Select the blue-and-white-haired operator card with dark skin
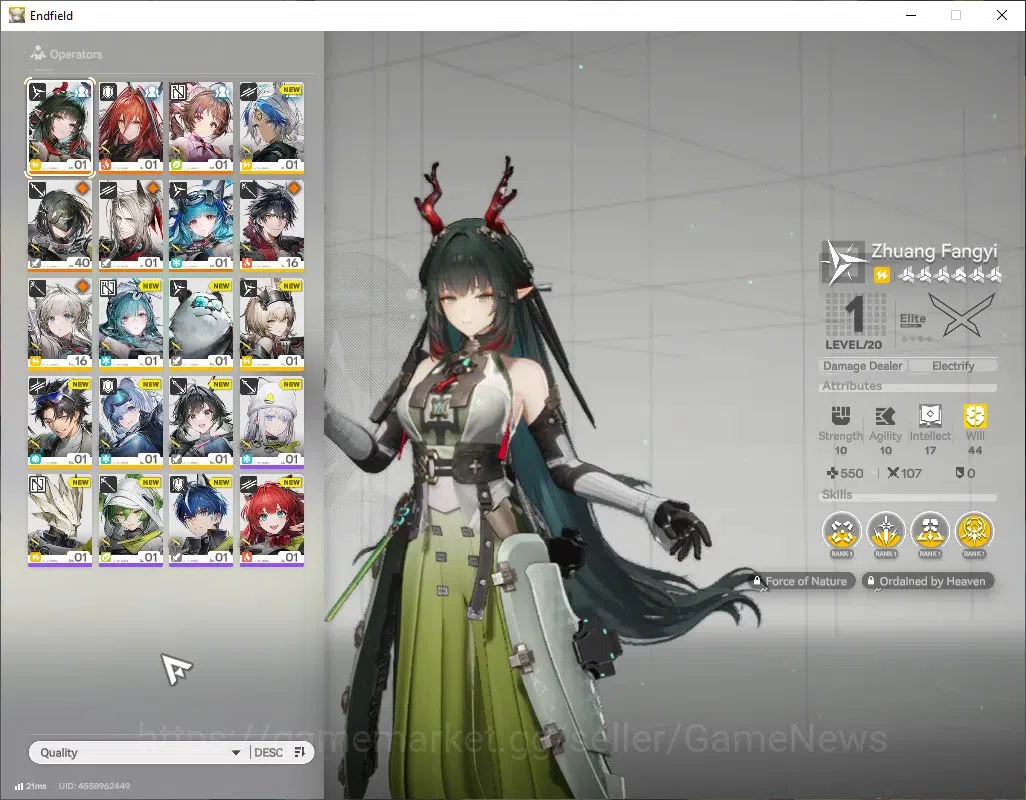The height and width of the screenshot is (800, 1026). pyautogui.click(x=272, y=128)
